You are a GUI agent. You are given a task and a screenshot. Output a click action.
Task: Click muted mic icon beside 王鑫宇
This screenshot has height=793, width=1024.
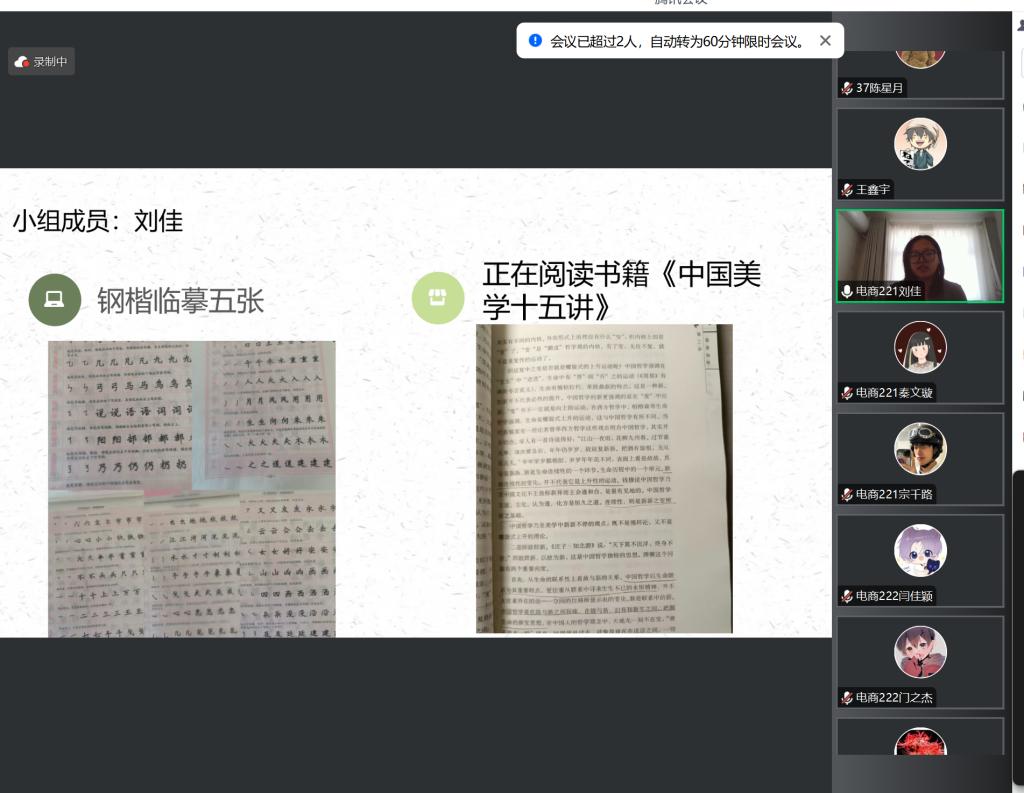click(x=847, y=189)
